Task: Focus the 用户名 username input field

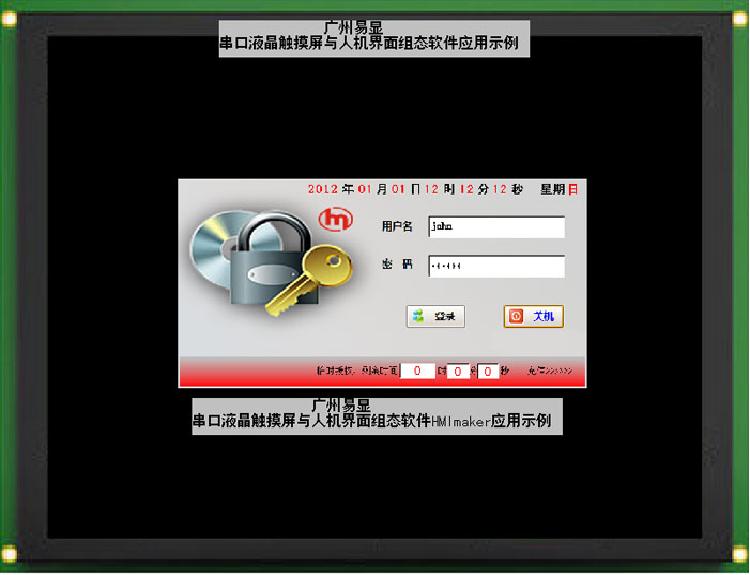Action: 496,227
